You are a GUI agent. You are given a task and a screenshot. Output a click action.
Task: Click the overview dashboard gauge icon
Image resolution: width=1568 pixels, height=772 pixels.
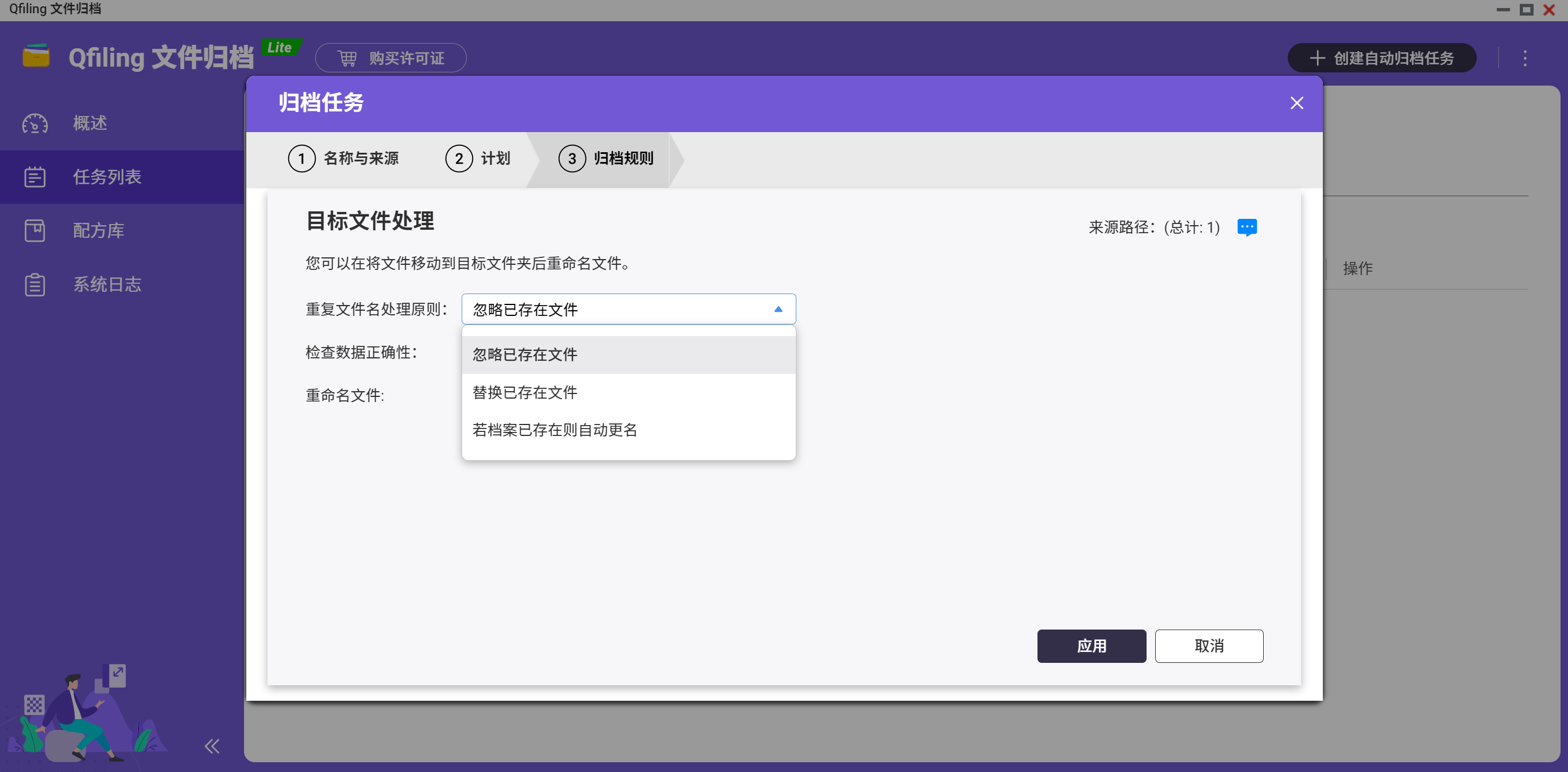pos(34,123)
